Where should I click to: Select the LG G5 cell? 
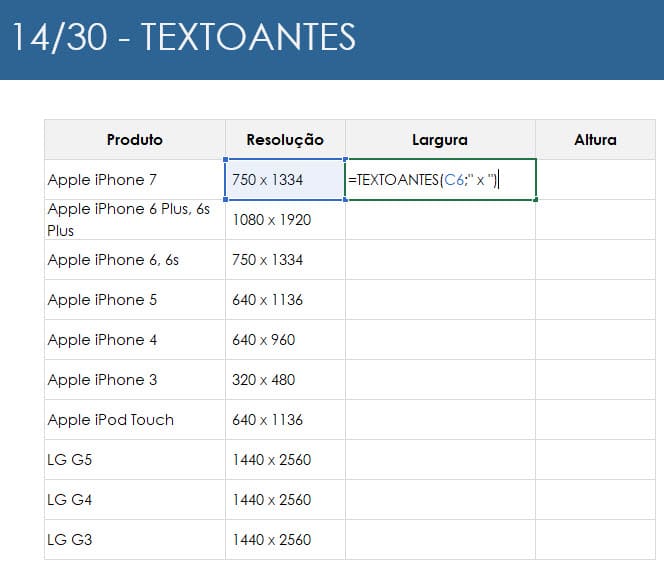click(135, 460)
